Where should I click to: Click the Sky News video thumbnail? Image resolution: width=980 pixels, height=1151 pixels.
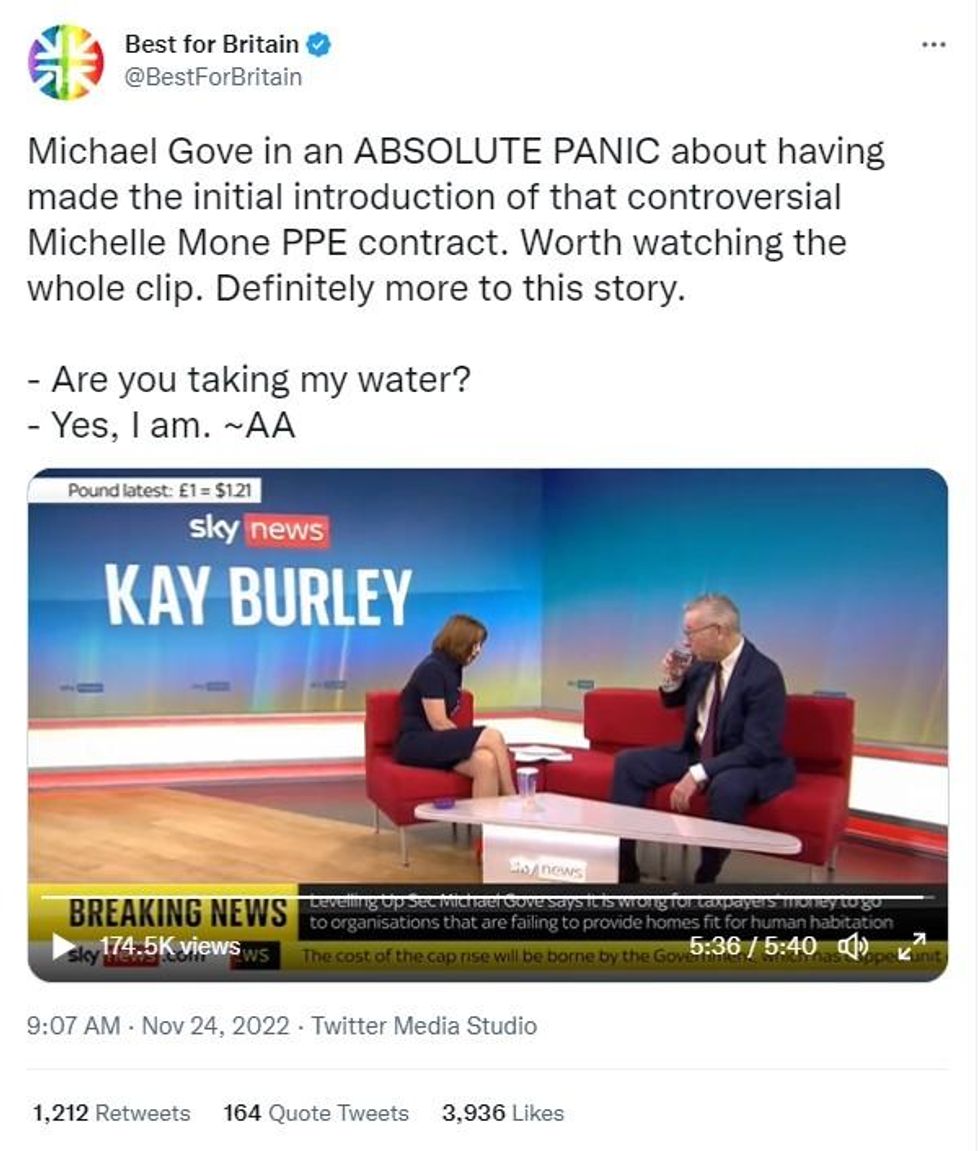487,725
